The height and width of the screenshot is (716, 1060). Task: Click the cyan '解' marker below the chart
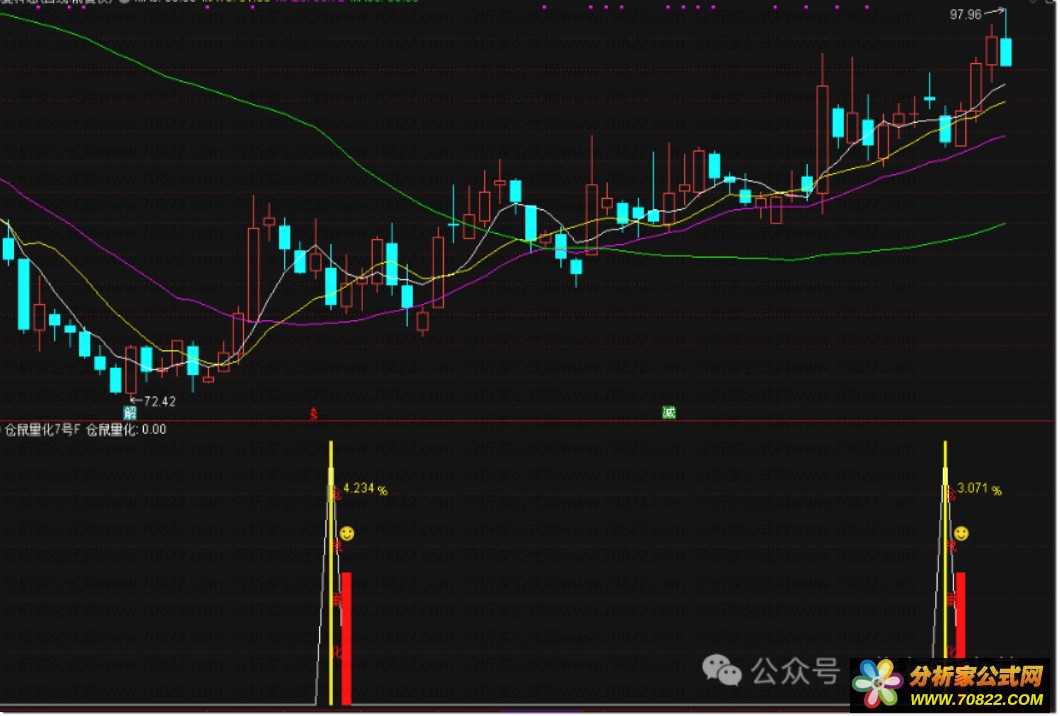(130, 412)
